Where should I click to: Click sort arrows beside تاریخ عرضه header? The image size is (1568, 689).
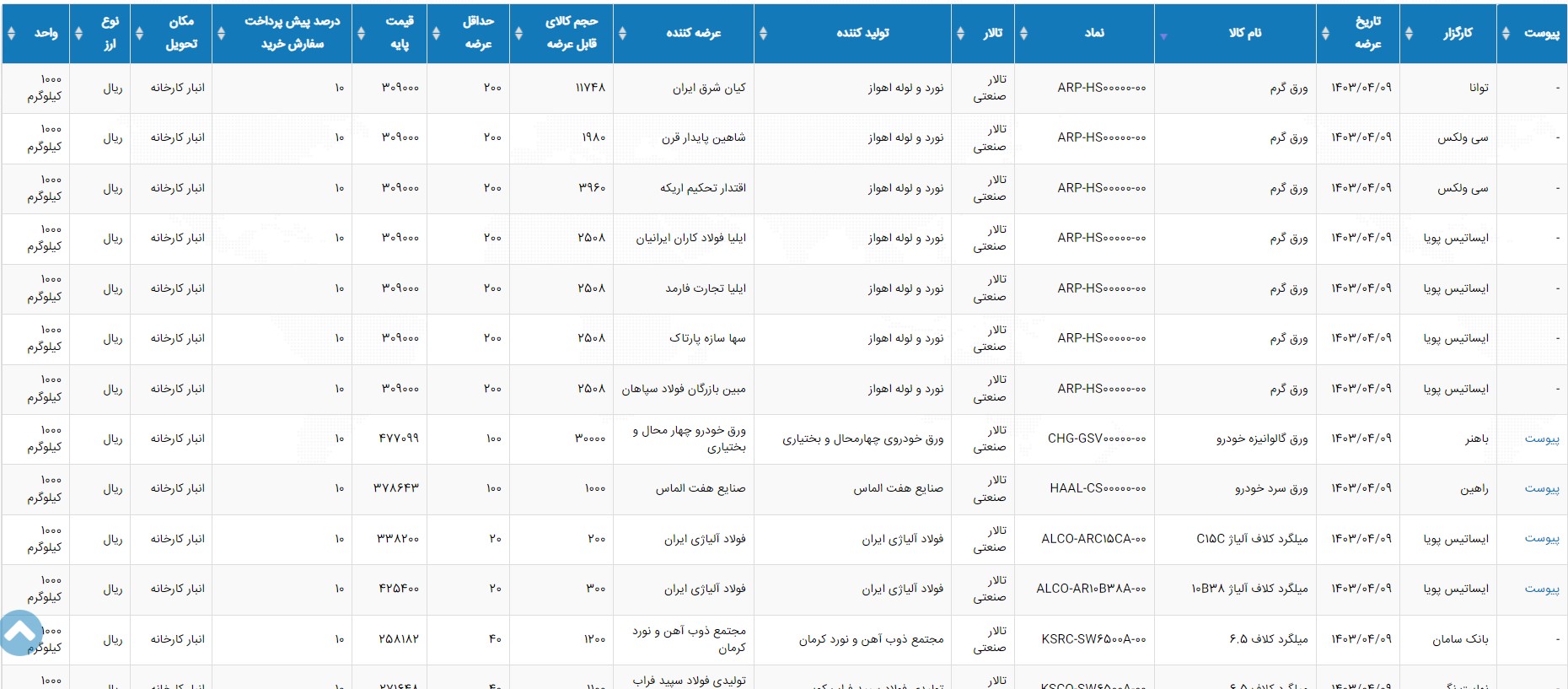click(1325, 34)
